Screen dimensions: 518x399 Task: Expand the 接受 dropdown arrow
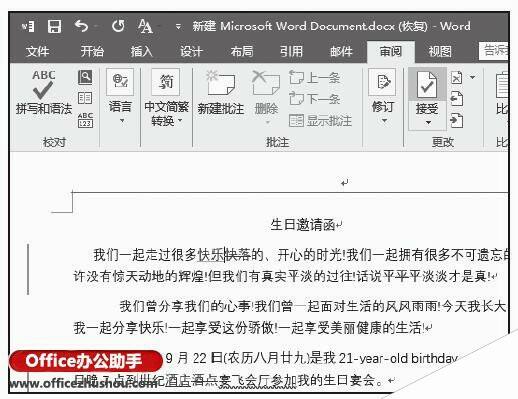[x=428, y=123]
